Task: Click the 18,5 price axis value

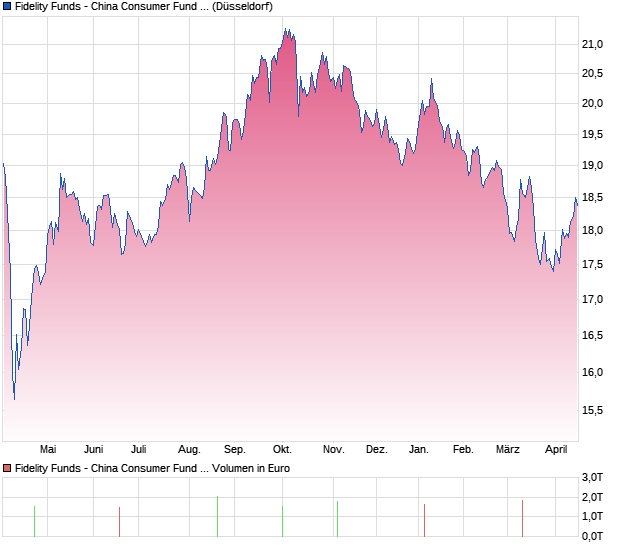Action: tap(592, 197)
